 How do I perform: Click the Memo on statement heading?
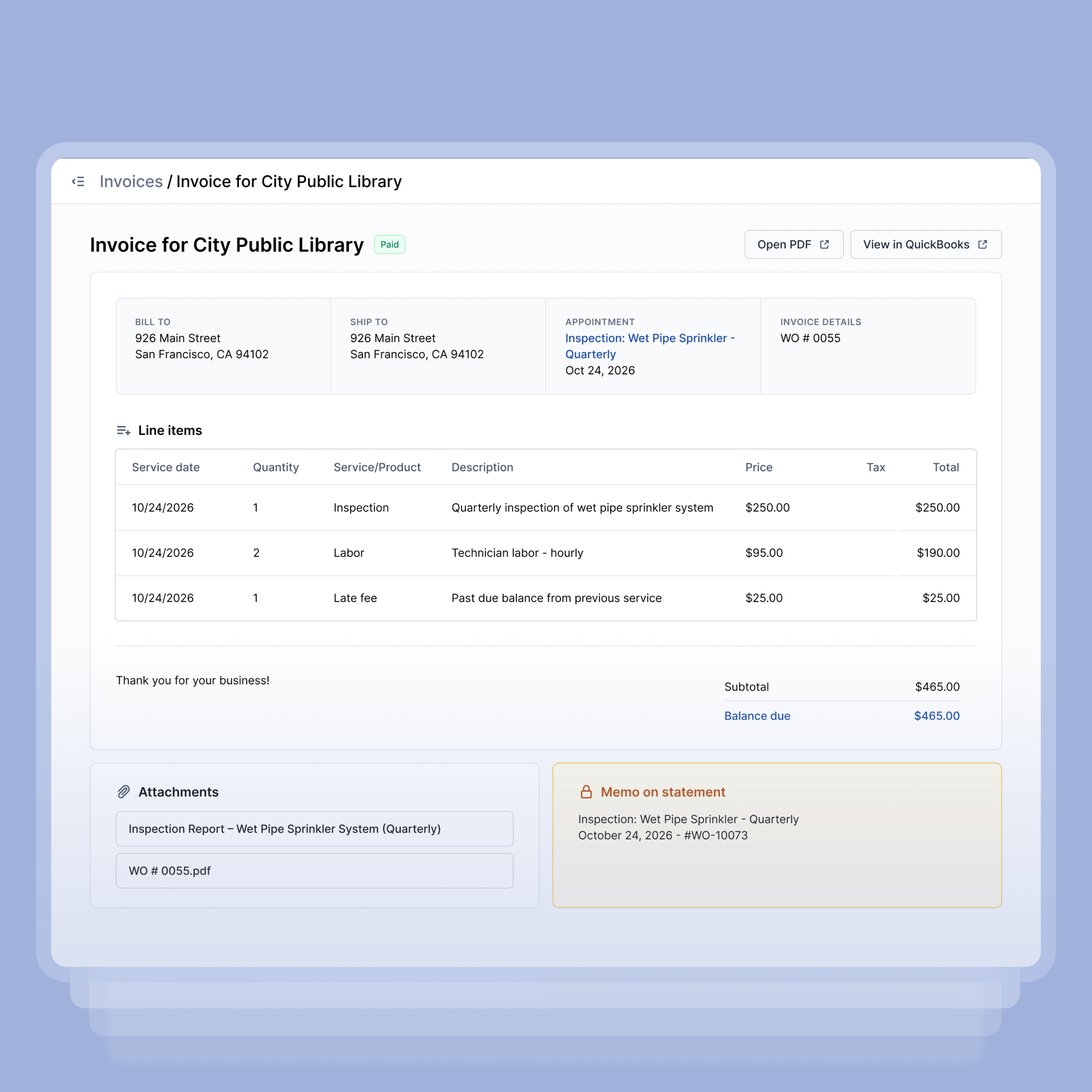coord(663,792)
